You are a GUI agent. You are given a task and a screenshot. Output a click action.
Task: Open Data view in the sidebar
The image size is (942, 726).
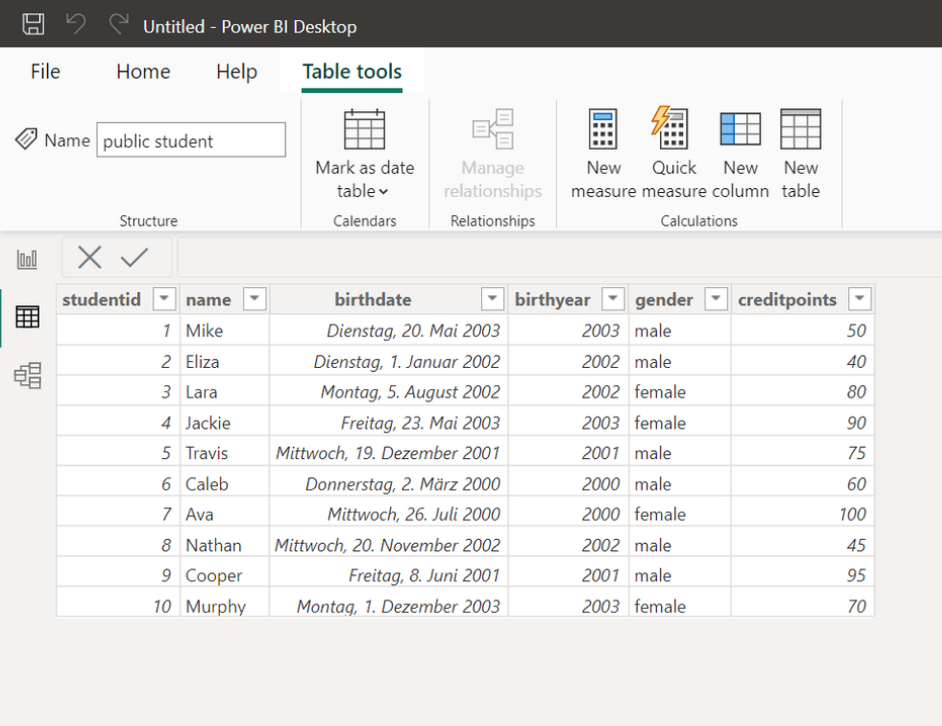pyautogui.click(x=26, y=318)
